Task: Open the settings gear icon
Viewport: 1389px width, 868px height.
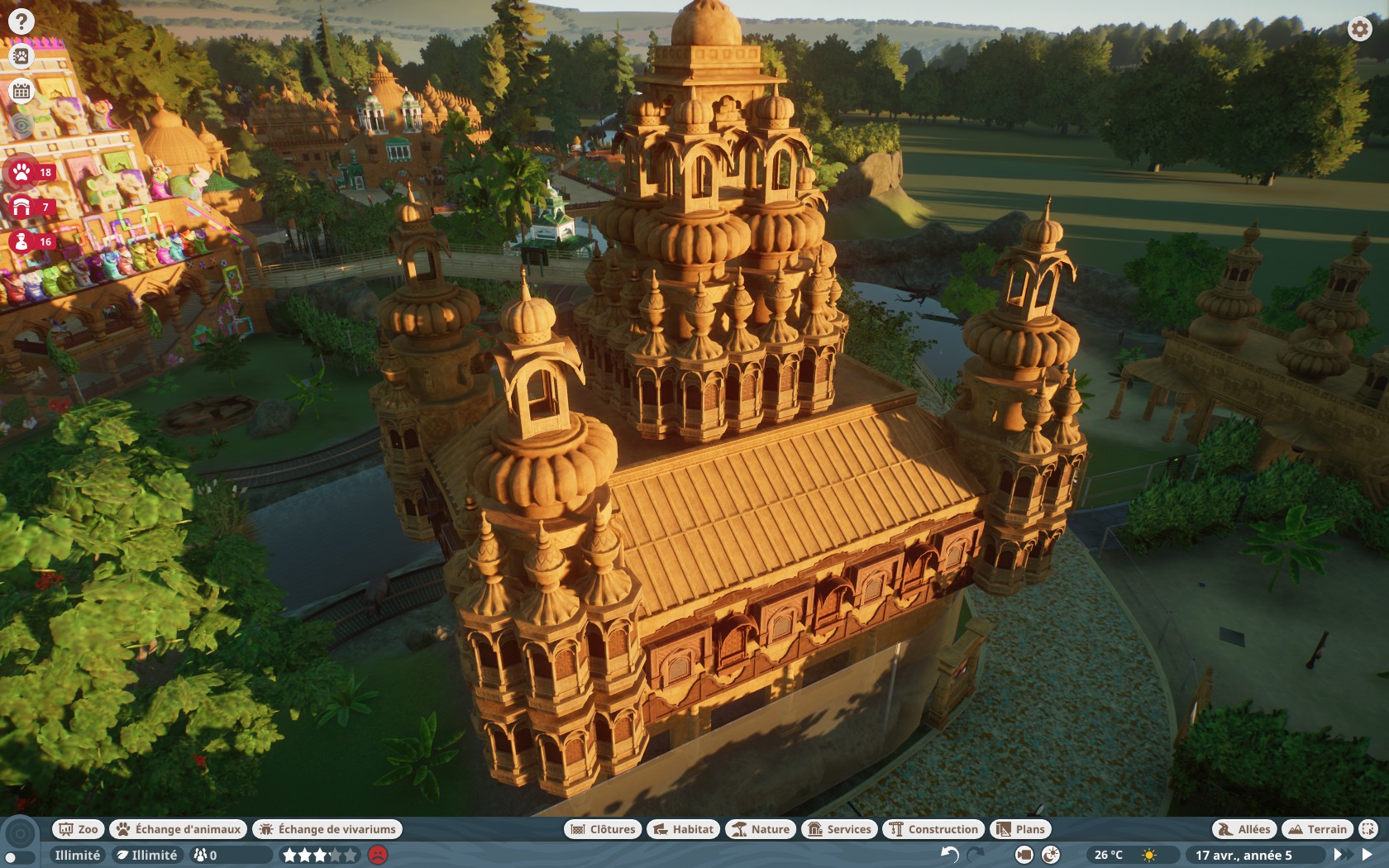Action: tap(1359, 29)
